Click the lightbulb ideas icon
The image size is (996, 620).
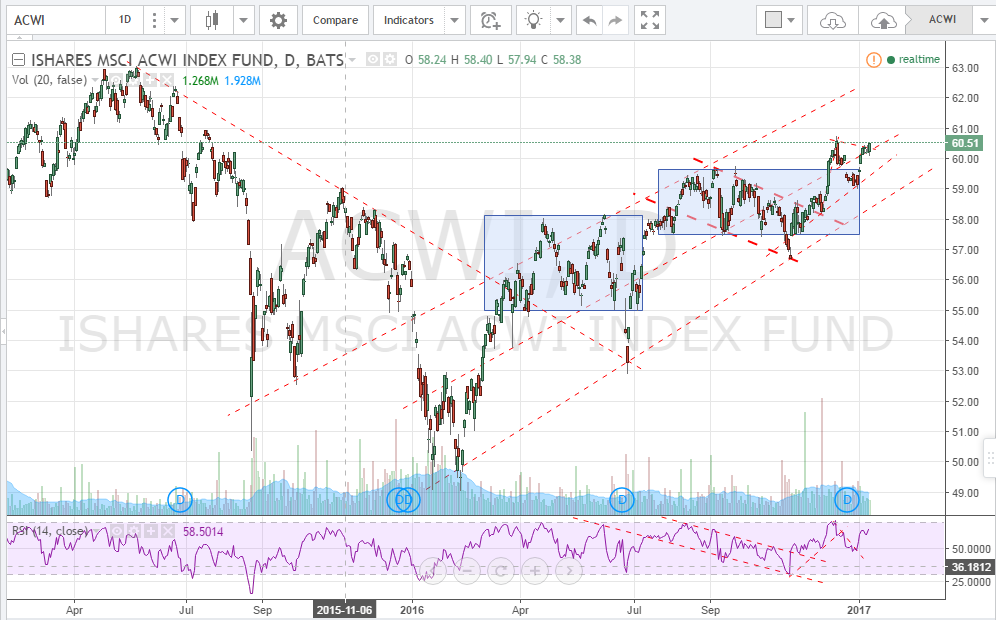(533, 20)
